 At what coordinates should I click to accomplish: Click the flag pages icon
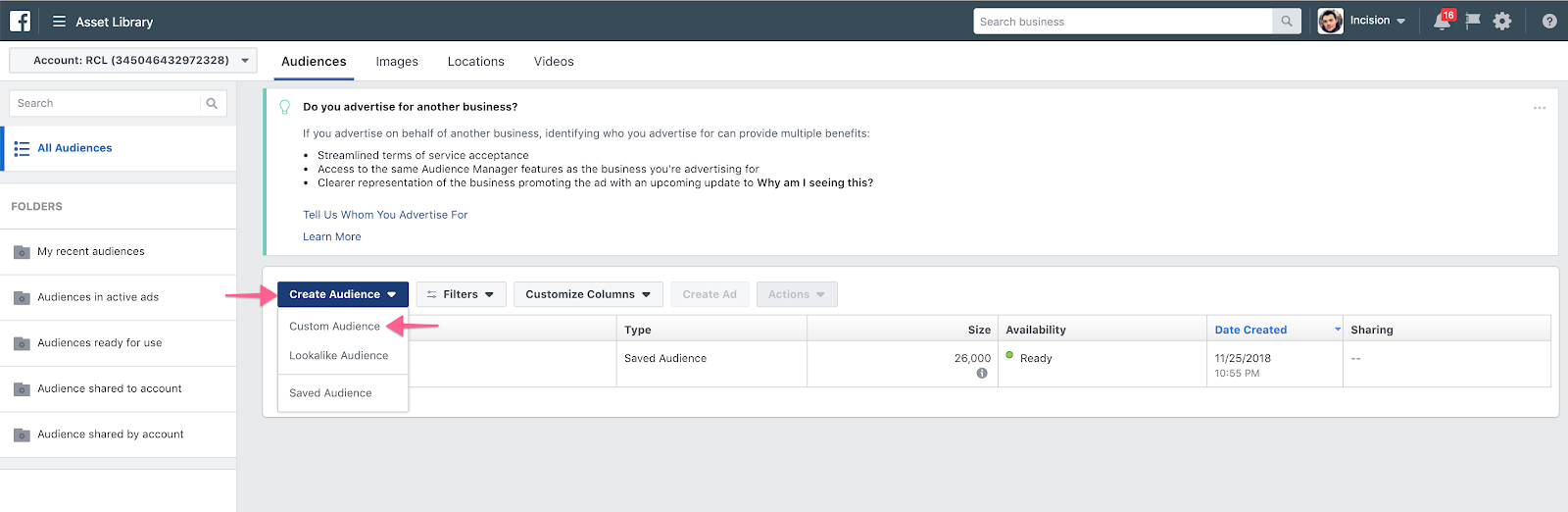point(1472,22)
